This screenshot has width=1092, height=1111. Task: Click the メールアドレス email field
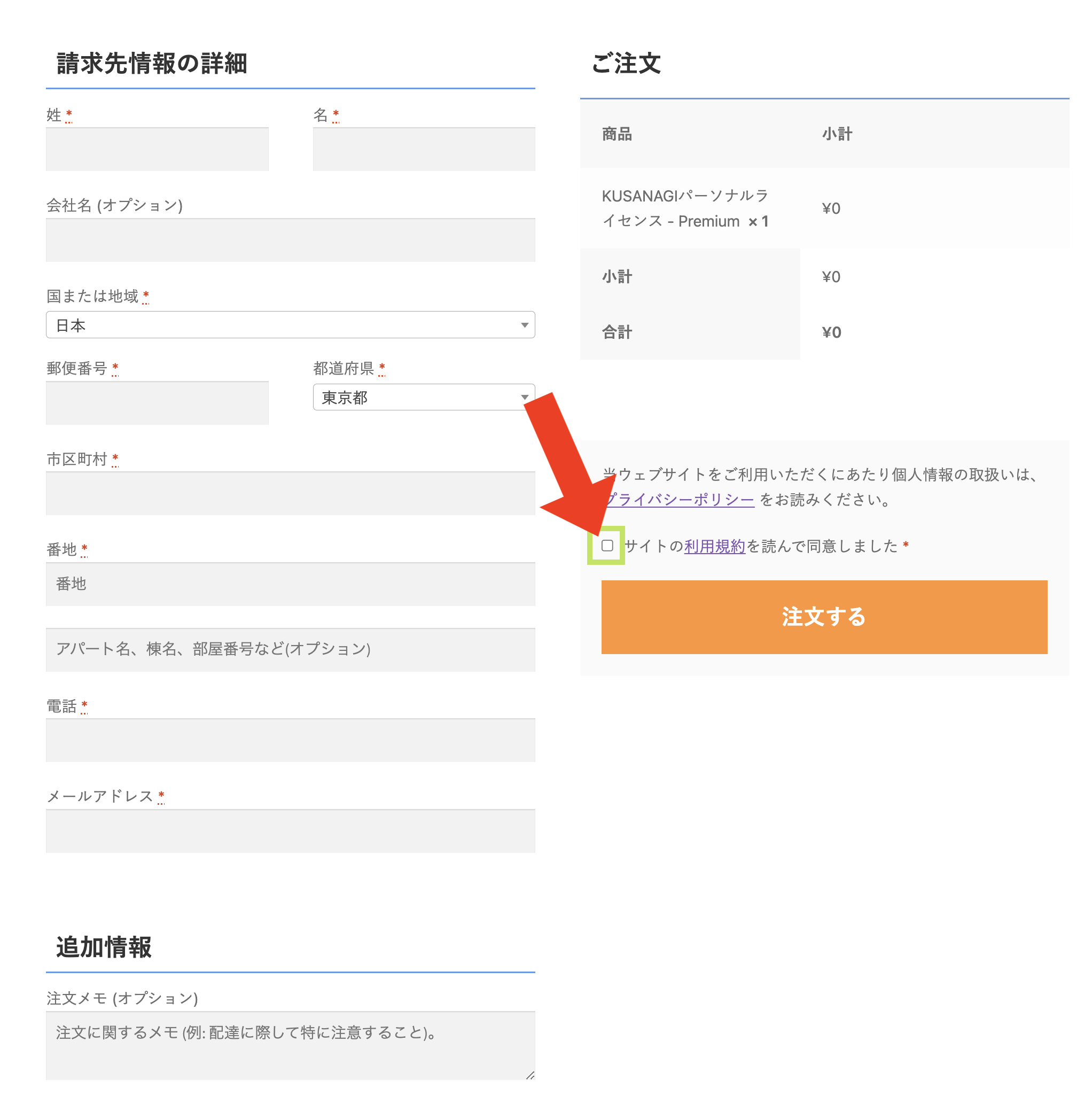click(290, 830)
